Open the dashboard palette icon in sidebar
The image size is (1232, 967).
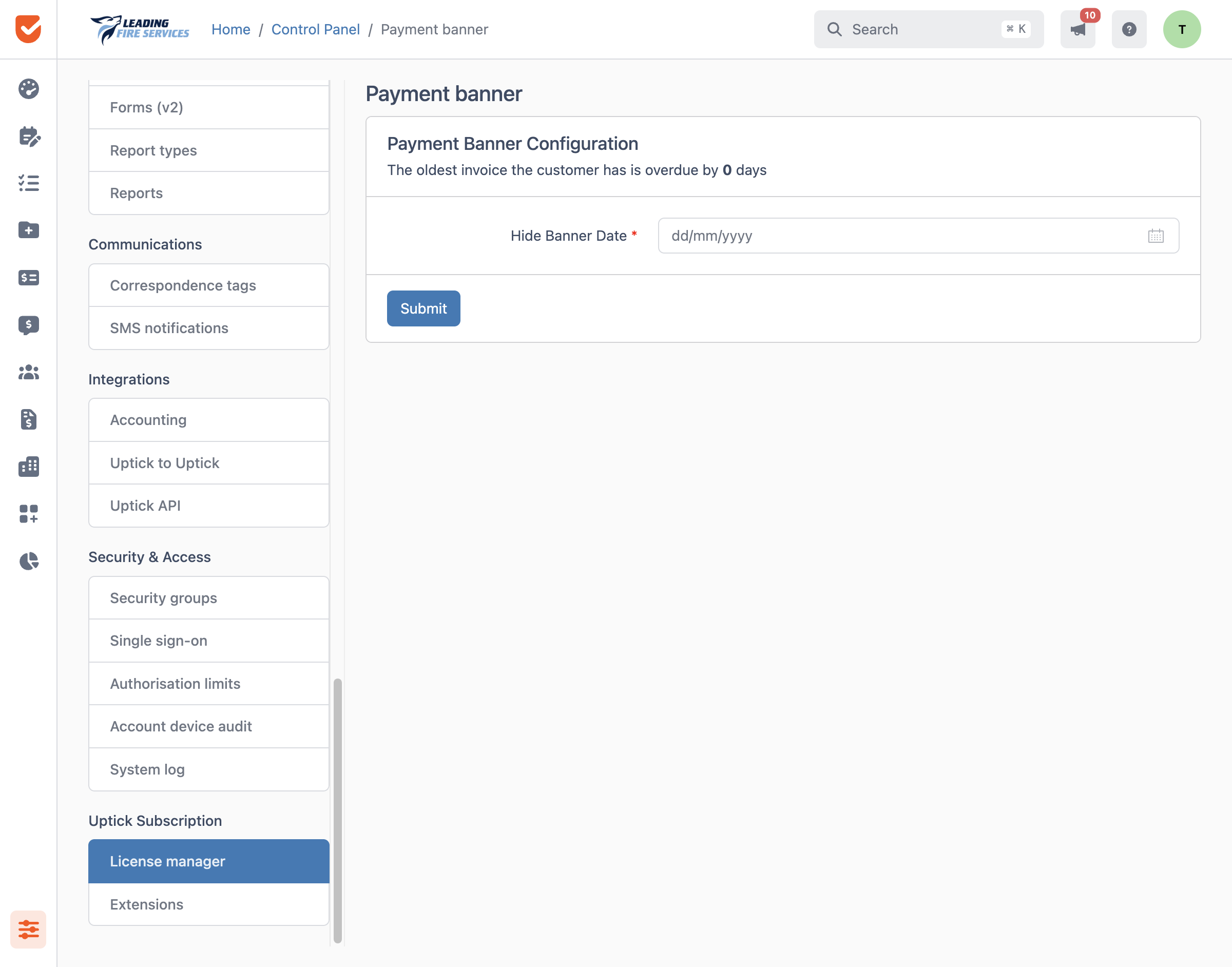(28, 89)
